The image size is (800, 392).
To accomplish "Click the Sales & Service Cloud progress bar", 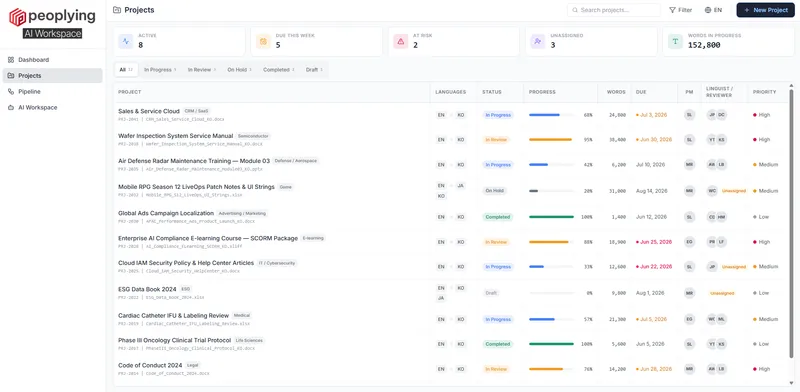I will 552,115.
